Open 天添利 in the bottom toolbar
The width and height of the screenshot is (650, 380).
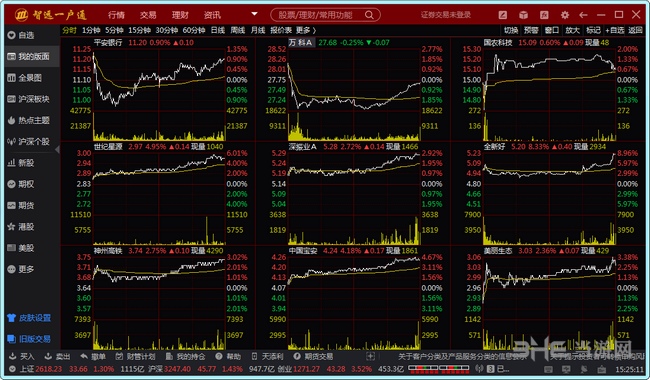point(267,356)
